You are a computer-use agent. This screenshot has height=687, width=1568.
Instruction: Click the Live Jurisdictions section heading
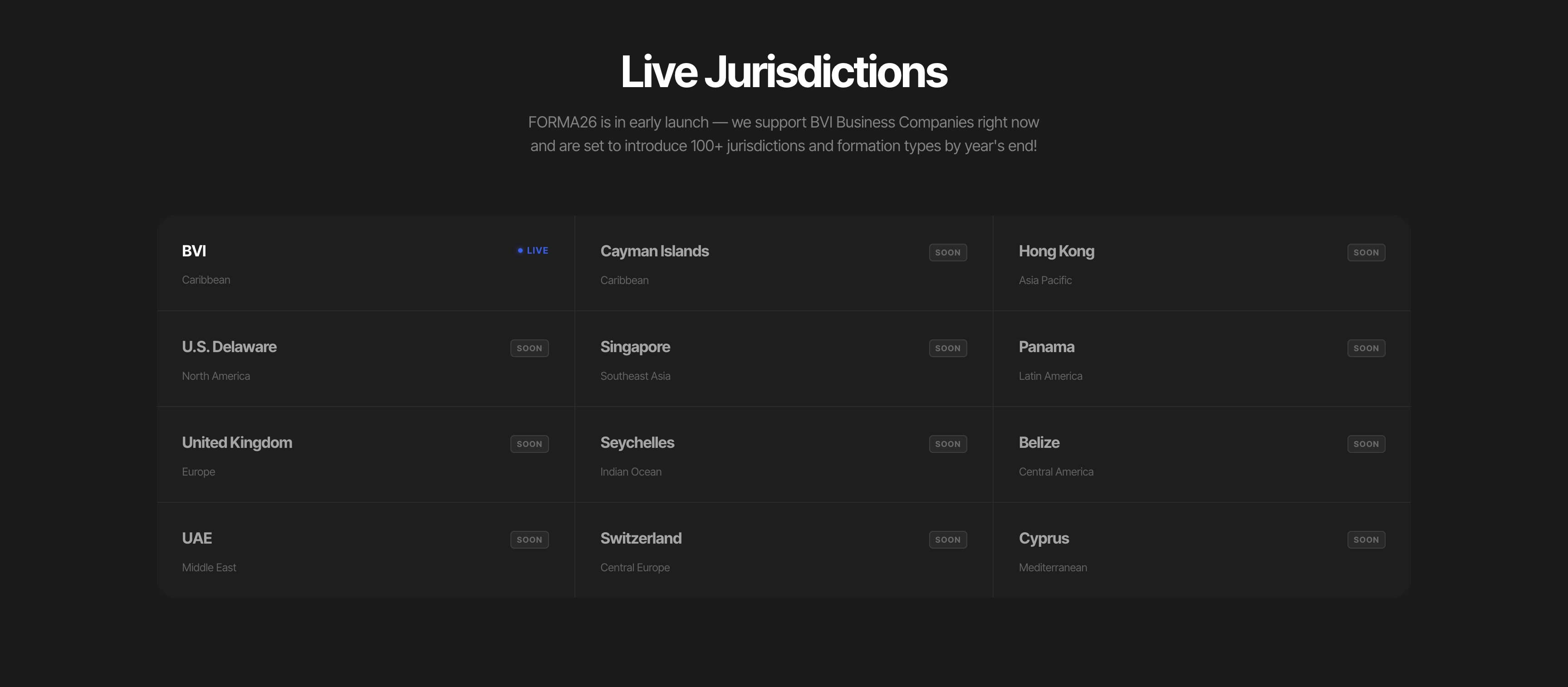[784, 71]
